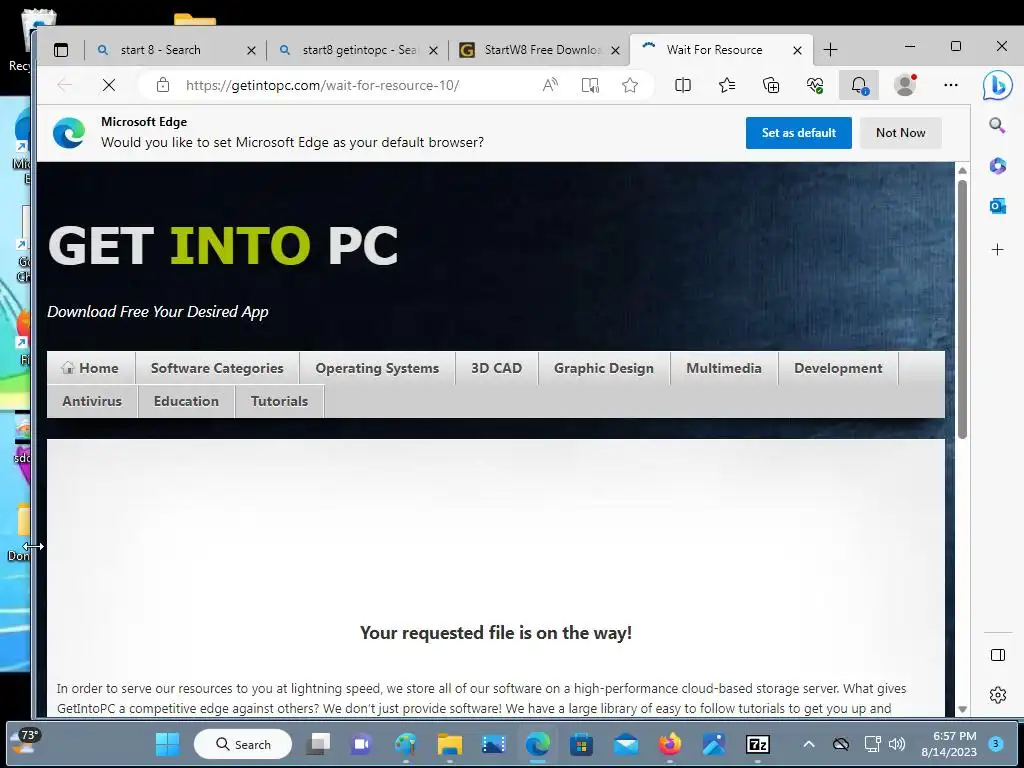Add a sidebar app plus icon
Viewport: 1024px width, 768px height.
point(997,249)
